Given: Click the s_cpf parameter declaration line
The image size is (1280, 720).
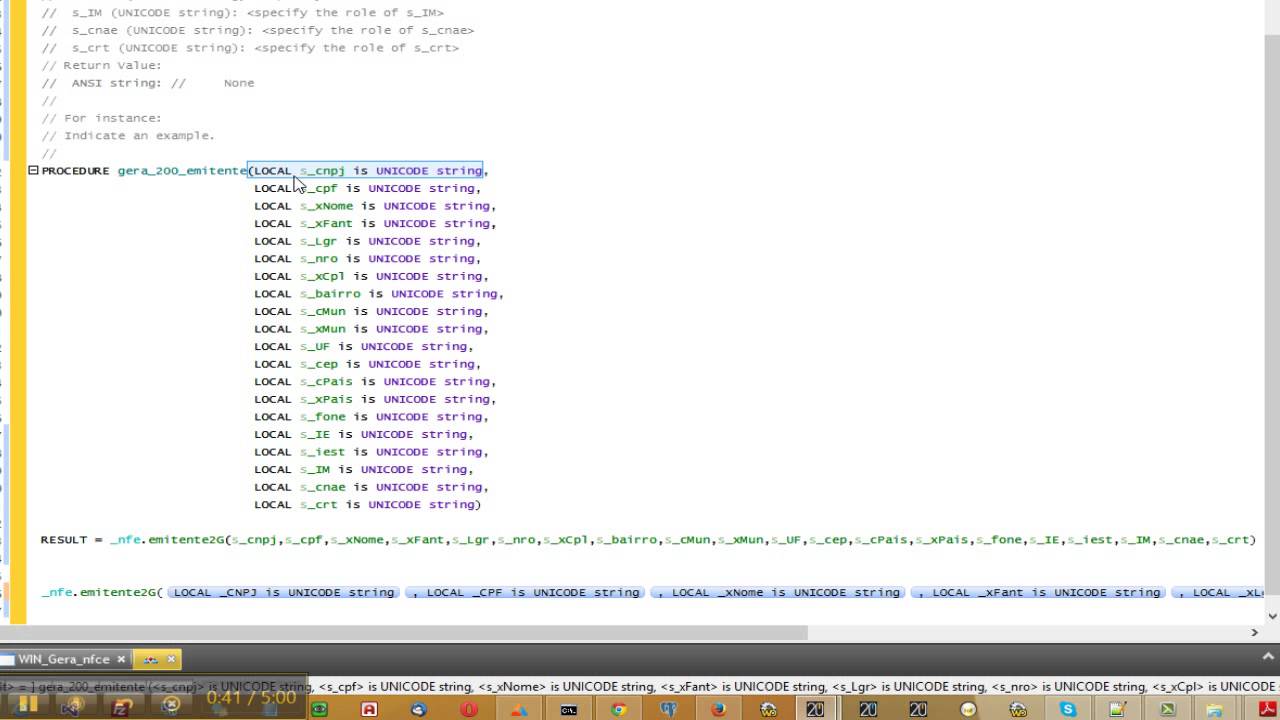Looking at the screenshot, I should point(368,188).
